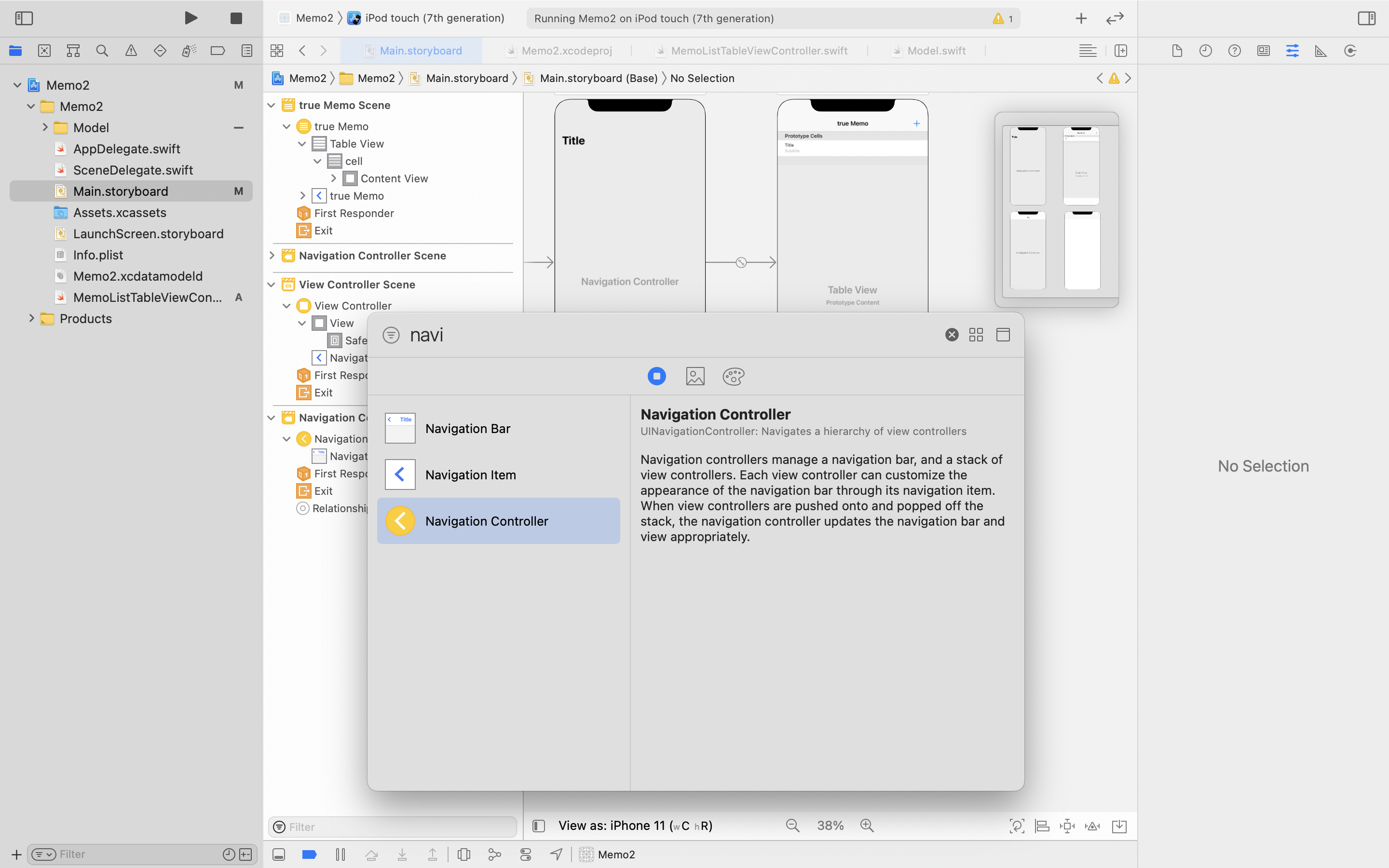Collapse the true Memo Scene
The height and width of the screenshot is (868, 1389).
click(272, 105)
